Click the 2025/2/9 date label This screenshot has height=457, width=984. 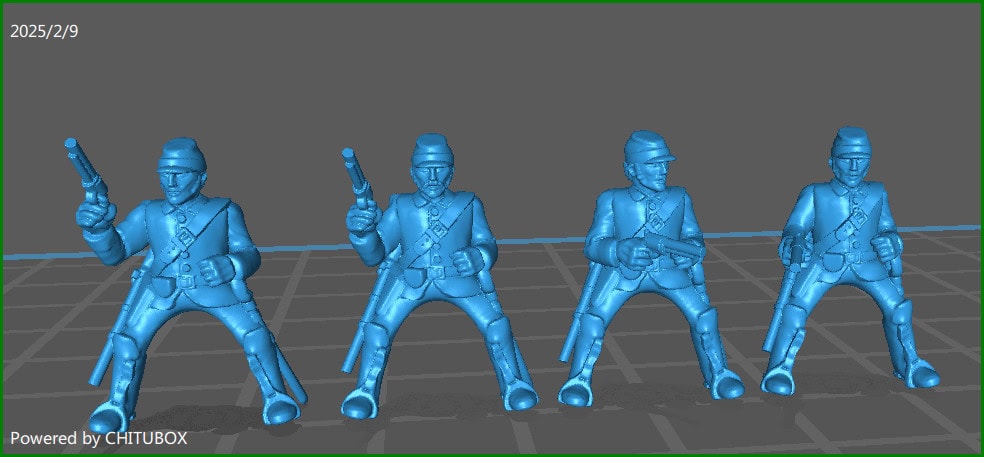[x=44, y=32]
